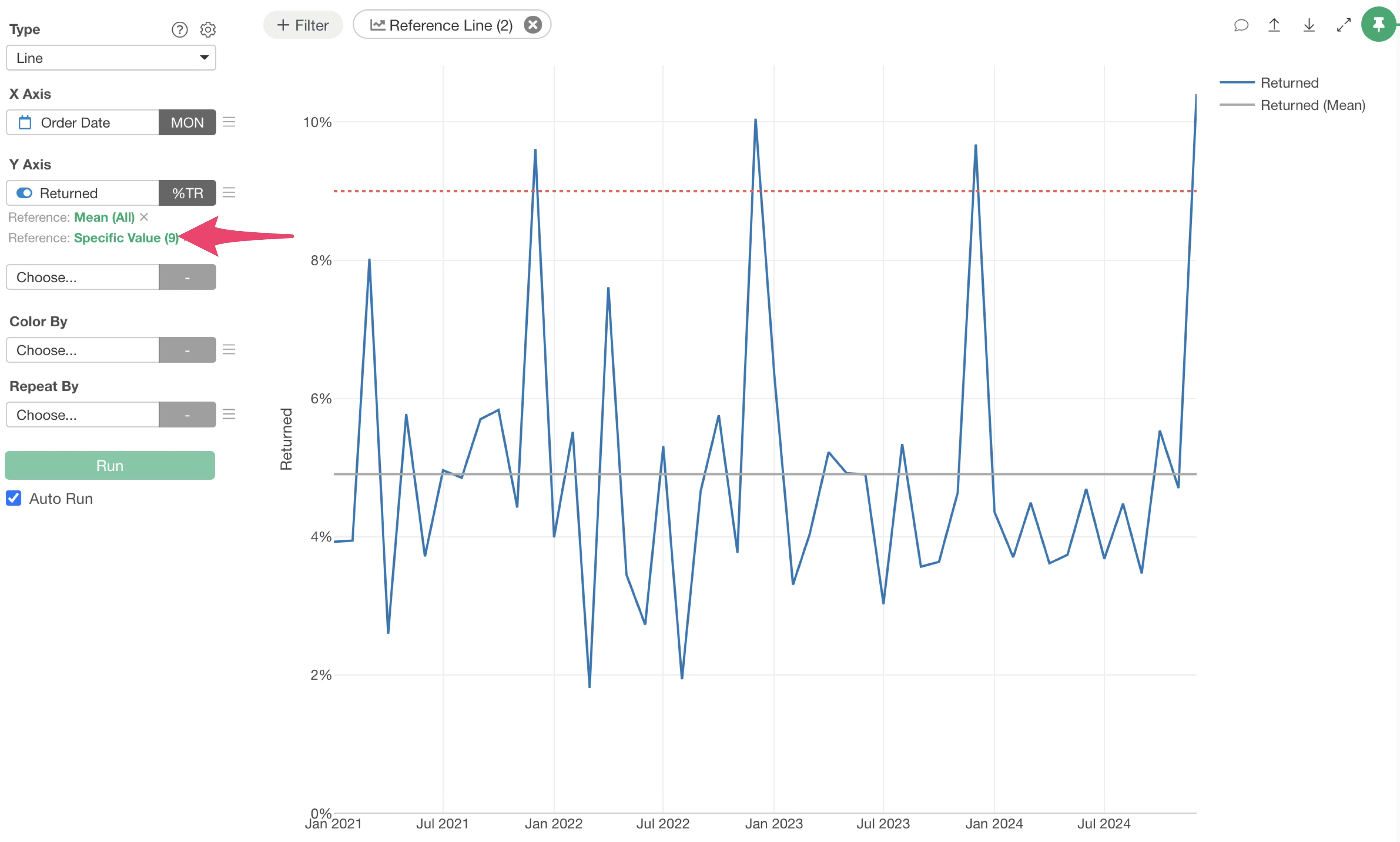
Task: Remove the Reference Line (2) chip
Action: point(532,25)
